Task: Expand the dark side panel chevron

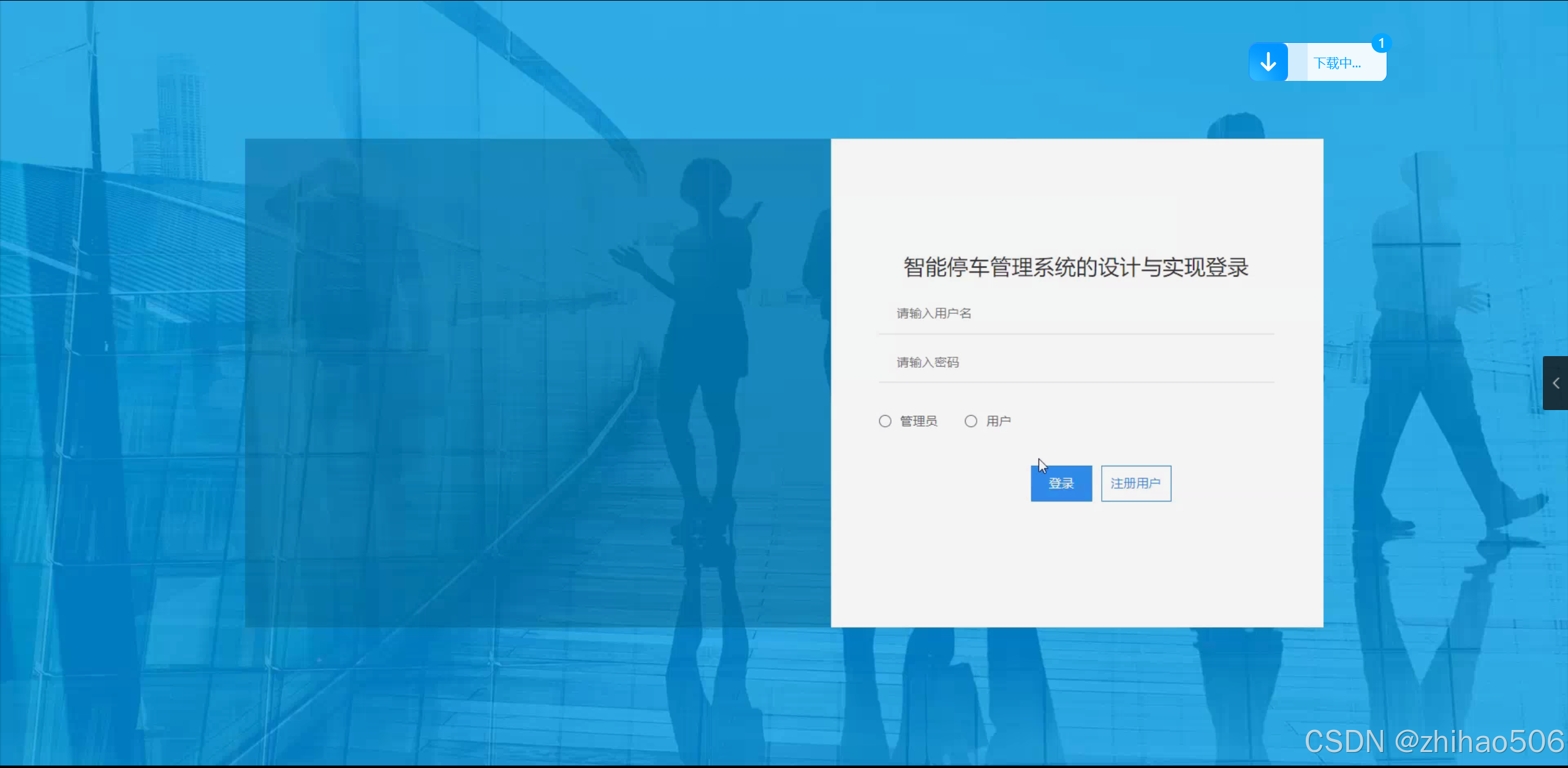Action: 1555,383
